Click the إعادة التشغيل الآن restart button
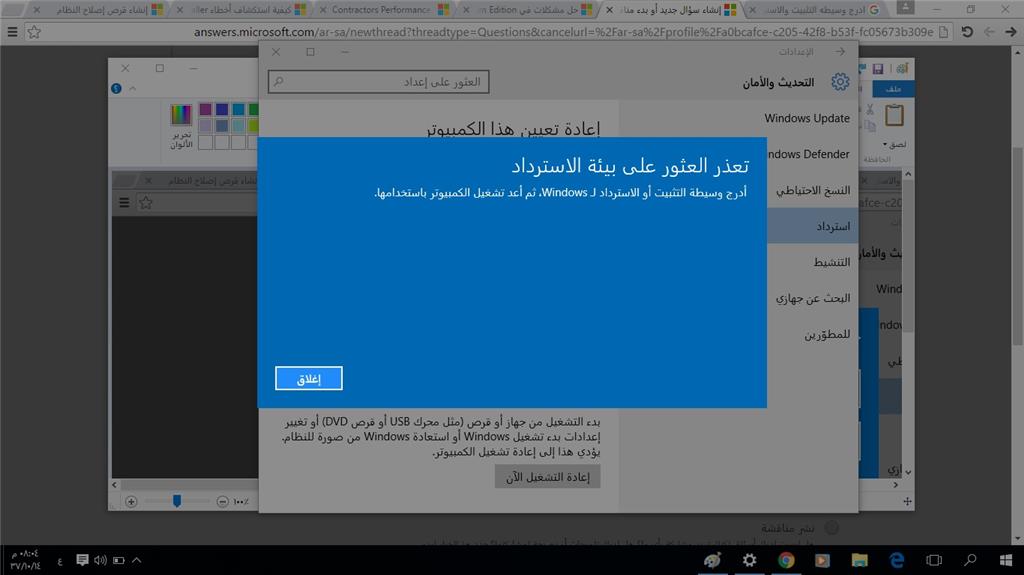This screenshot has height=575, width=1024. point(547,477)
